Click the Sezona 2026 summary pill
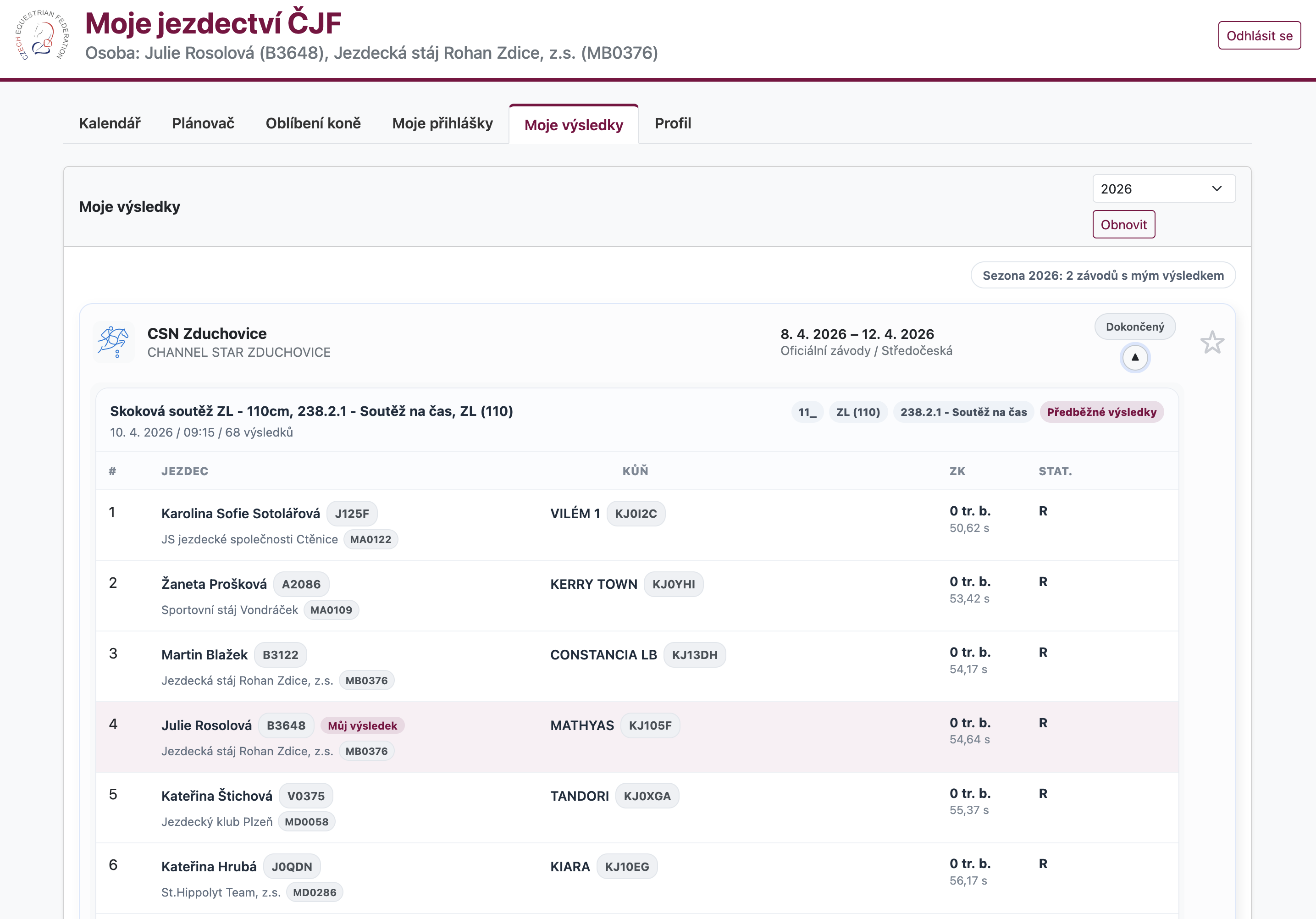The image size is (1316, 919). tap(1102, 275)
